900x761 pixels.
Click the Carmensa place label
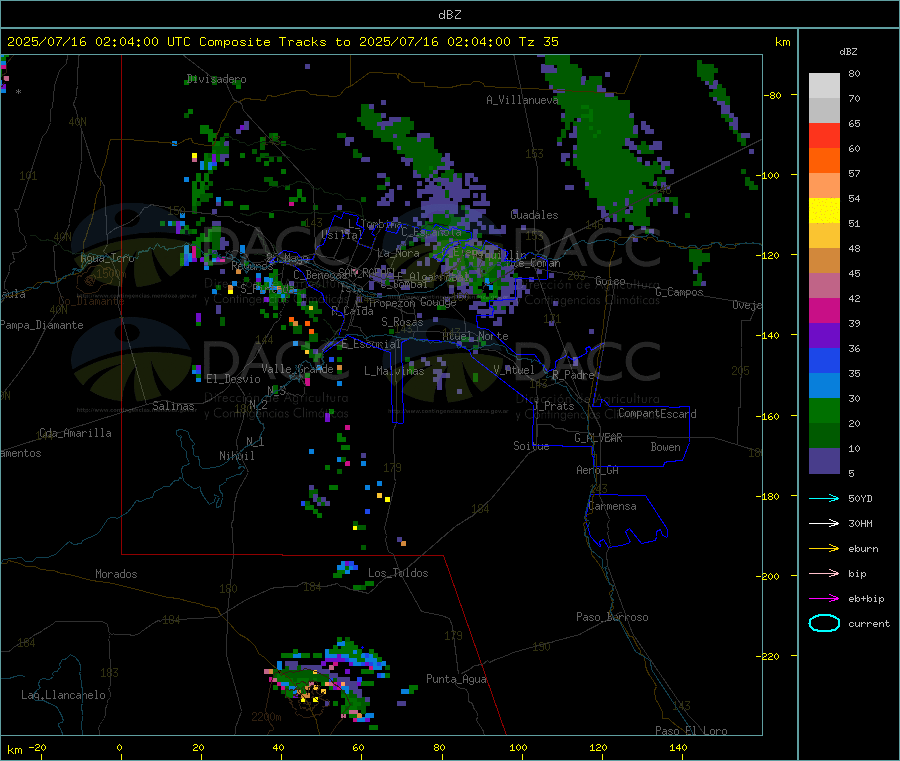612,506
